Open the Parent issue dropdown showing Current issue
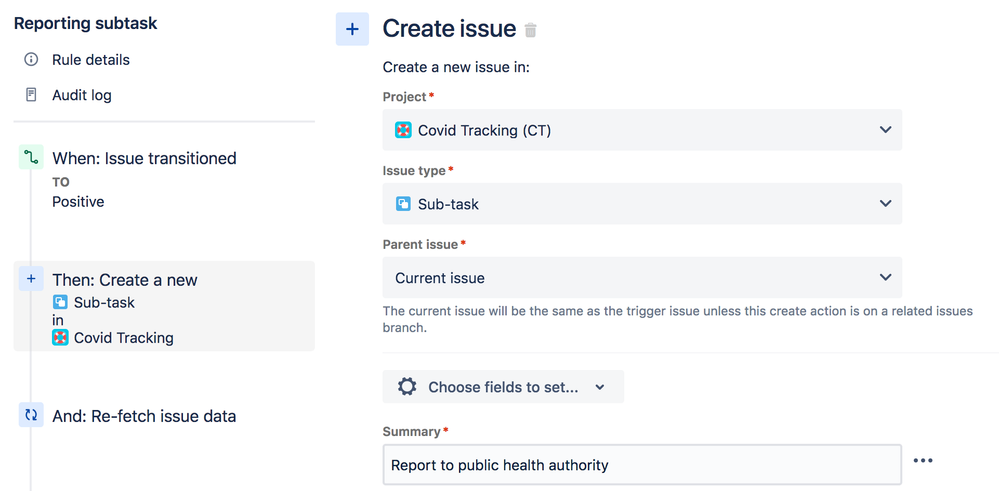 pos(642,278)
